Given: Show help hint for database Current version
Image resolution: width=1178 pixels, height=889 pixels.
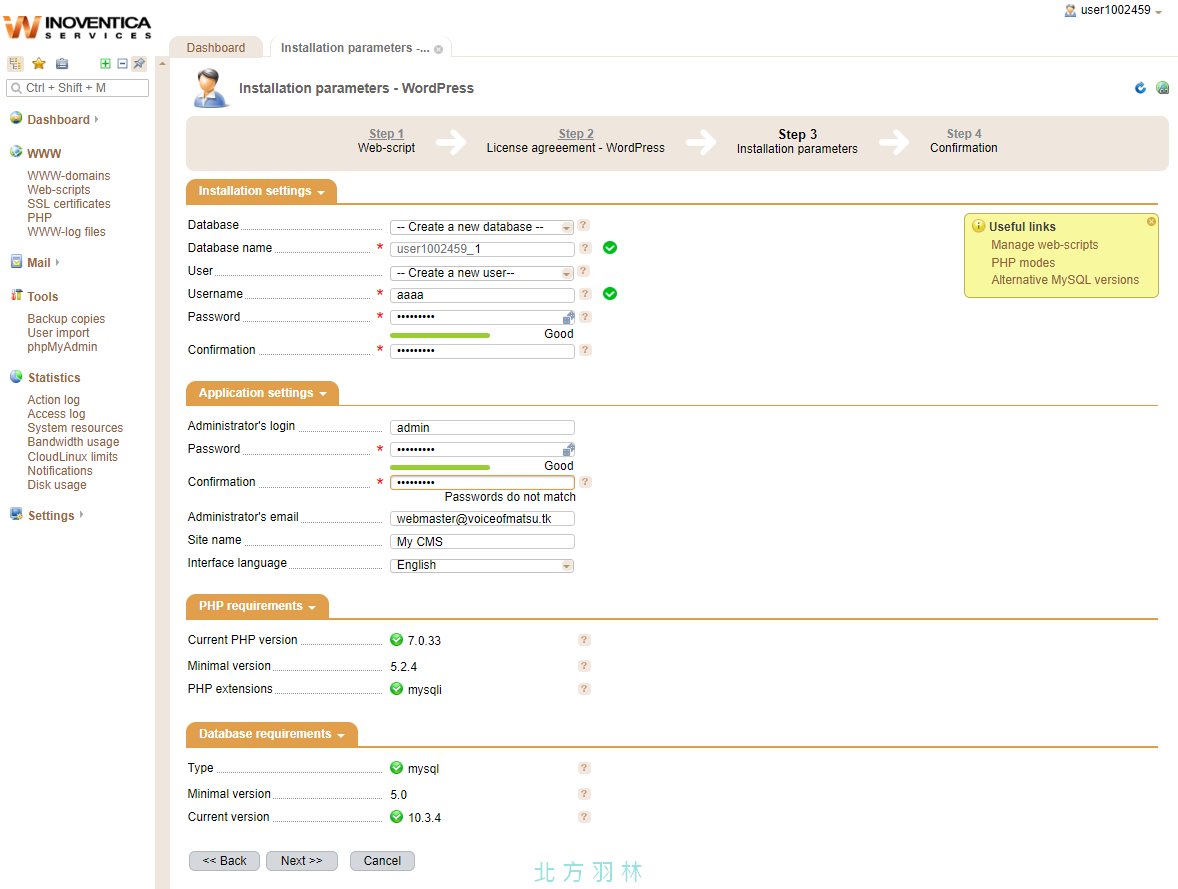Looking at the screenshot, I should pos(584,817).
